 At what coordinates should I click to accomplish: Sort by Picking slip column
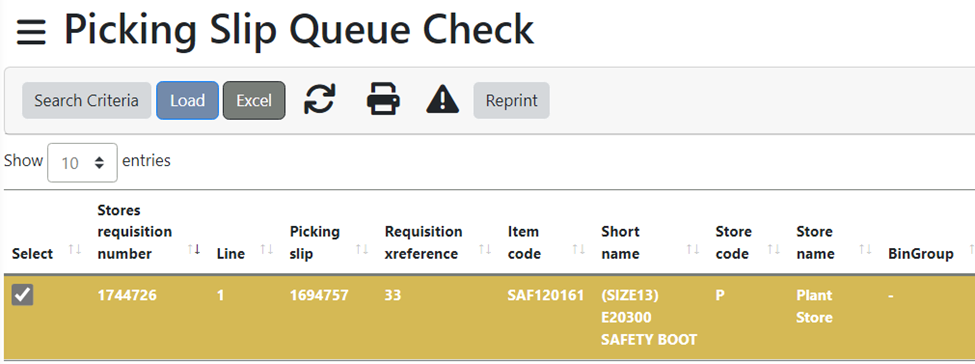(362, 250)
